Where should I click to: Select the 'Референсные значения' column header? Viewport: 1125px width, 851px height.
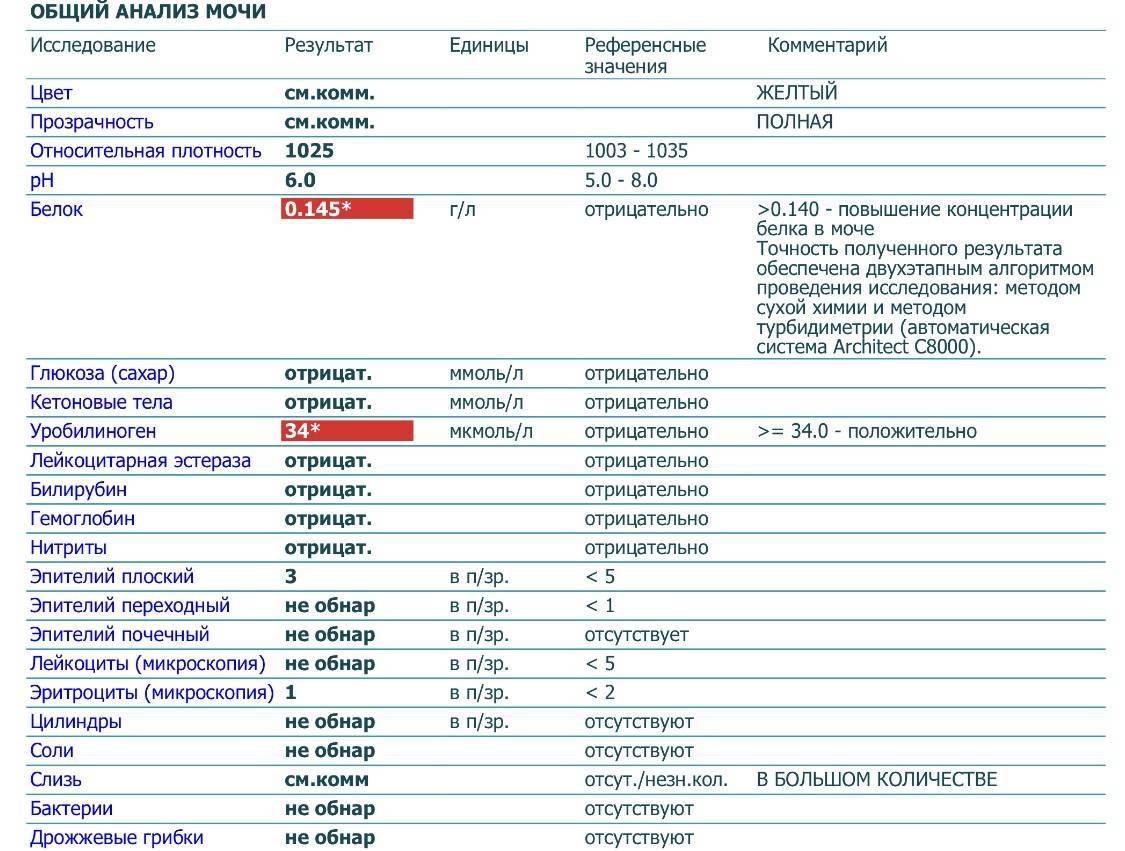point(645,55)
